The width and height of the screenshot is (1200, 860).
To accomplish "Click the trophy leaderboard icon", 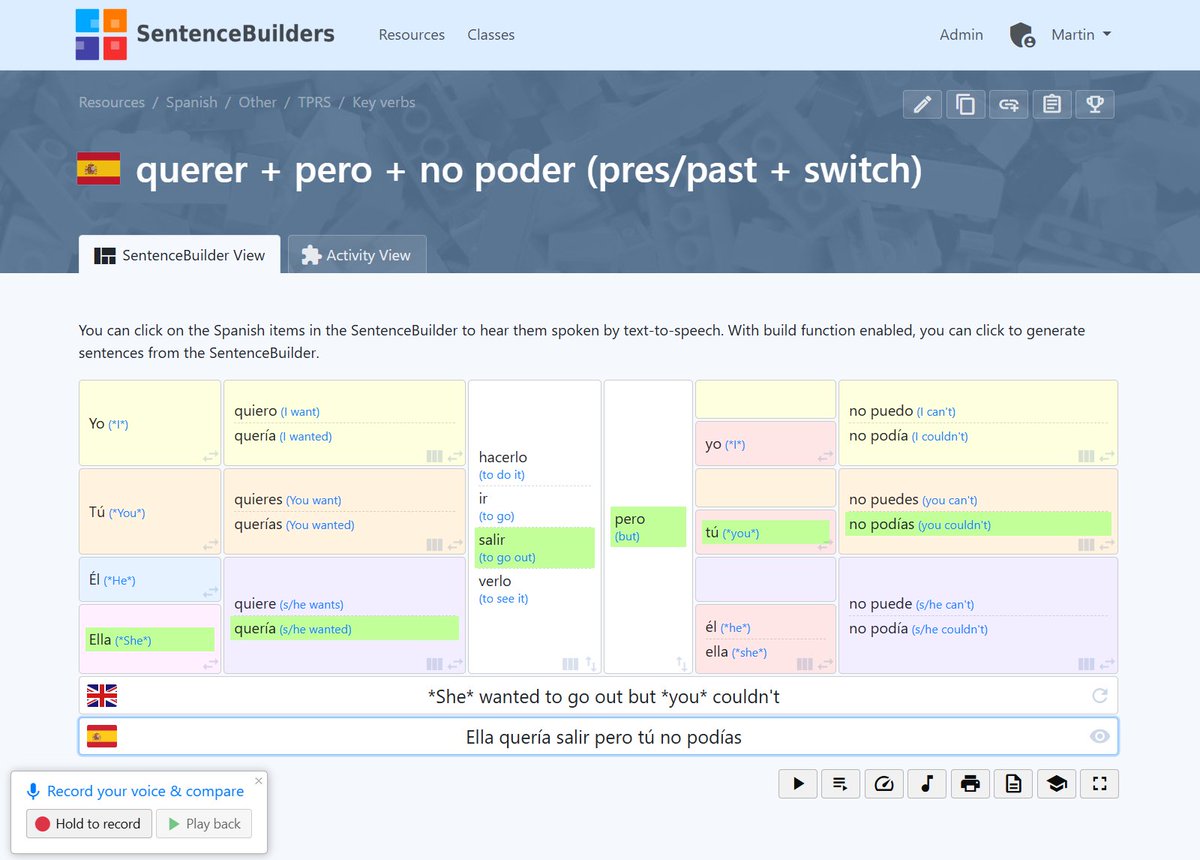I will coord(1094,104).
